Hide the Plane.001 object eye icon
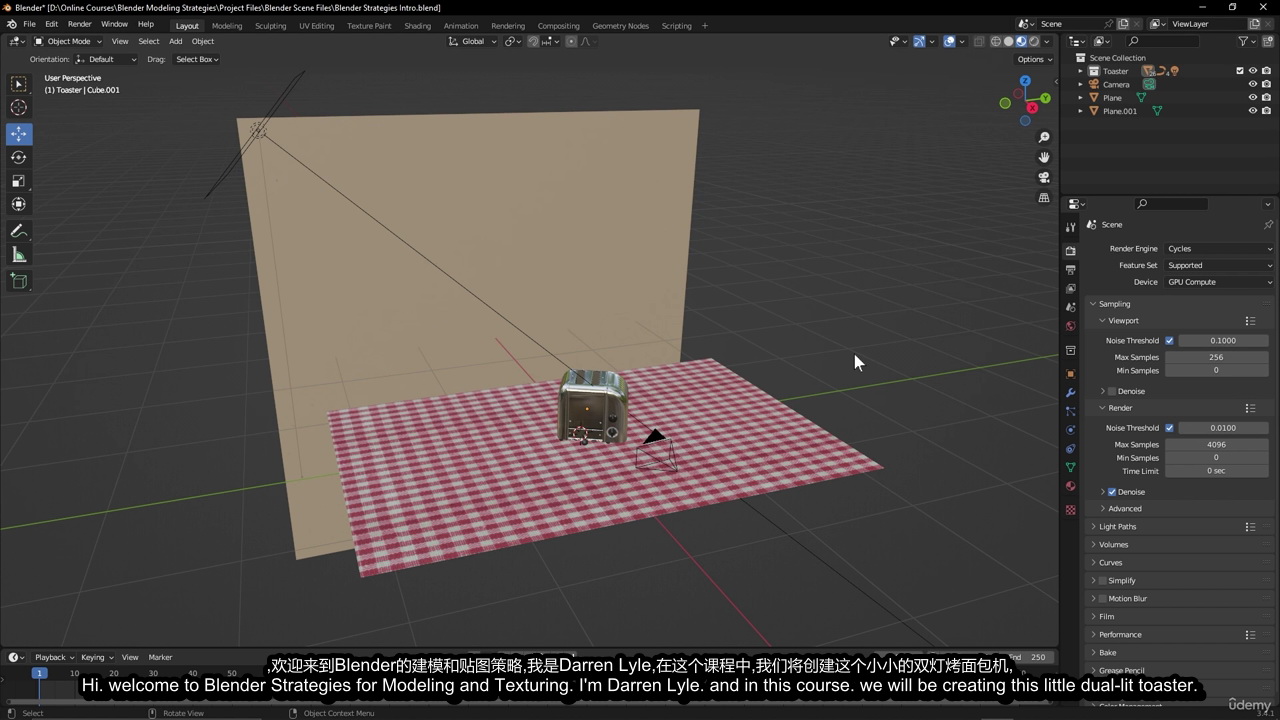This screenshot has width=1280, height=720. point(1252,111)
